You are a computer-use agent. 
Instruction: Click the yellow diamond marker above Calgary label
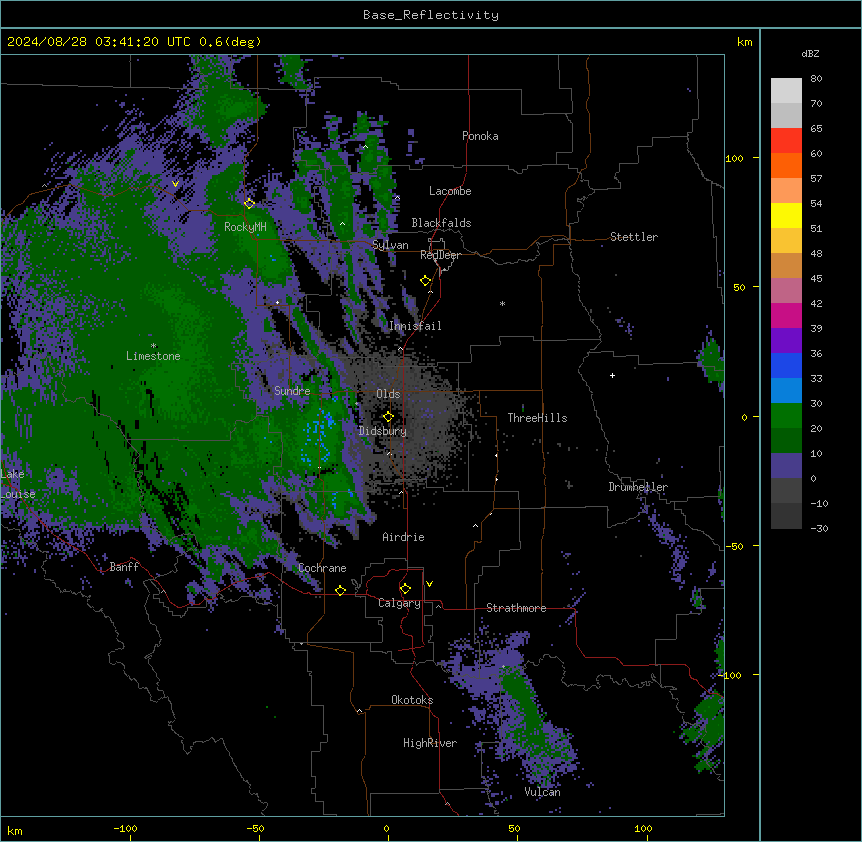point(406,589)
